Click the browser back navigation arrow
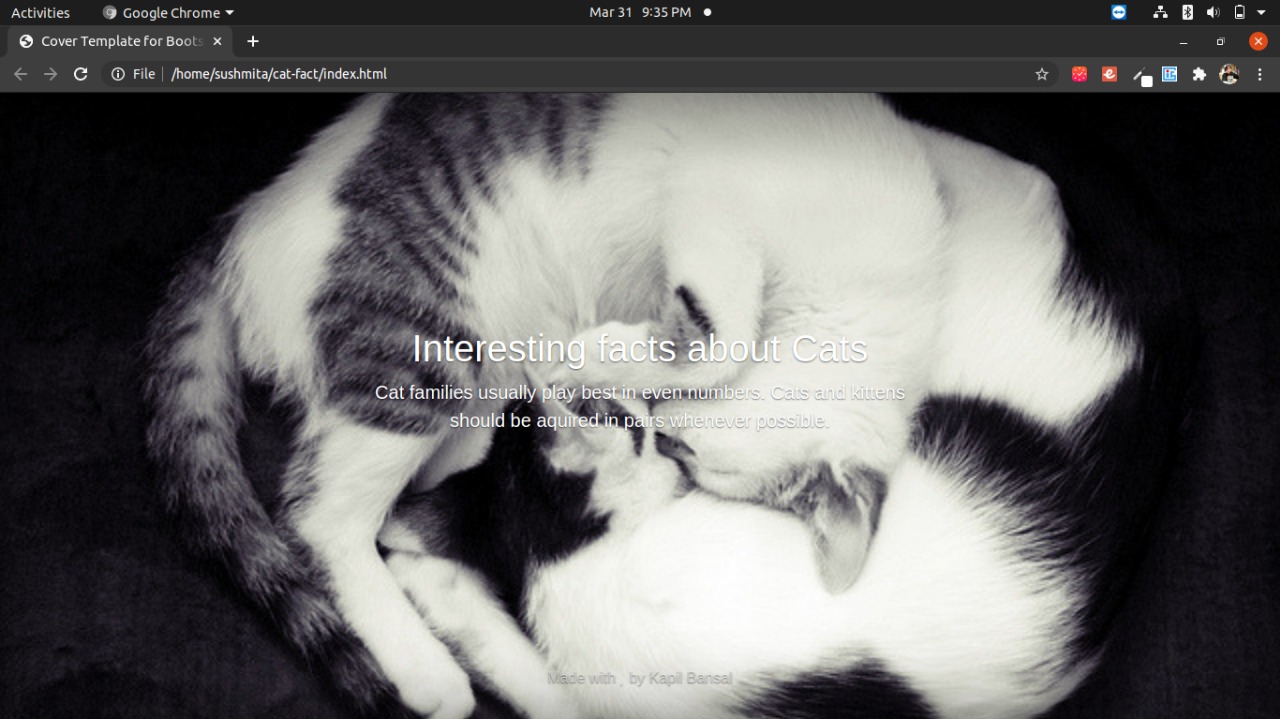 (x=20, y=73)
